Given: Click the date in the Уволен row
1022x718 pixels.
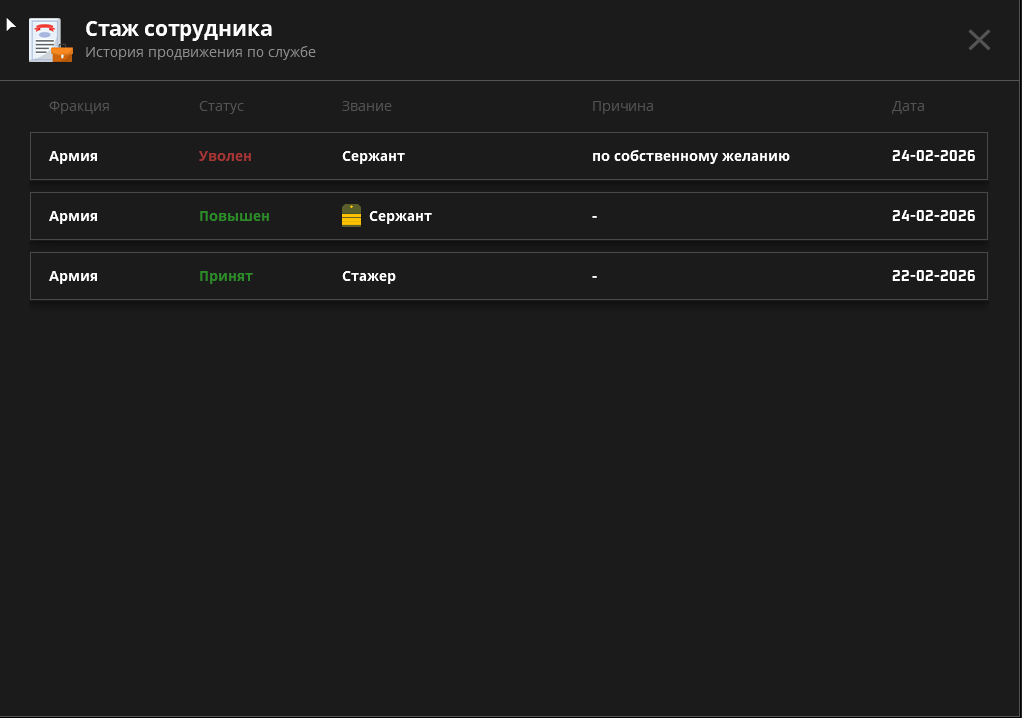Looking at the screenshot, I should click(x=933, y=156).
